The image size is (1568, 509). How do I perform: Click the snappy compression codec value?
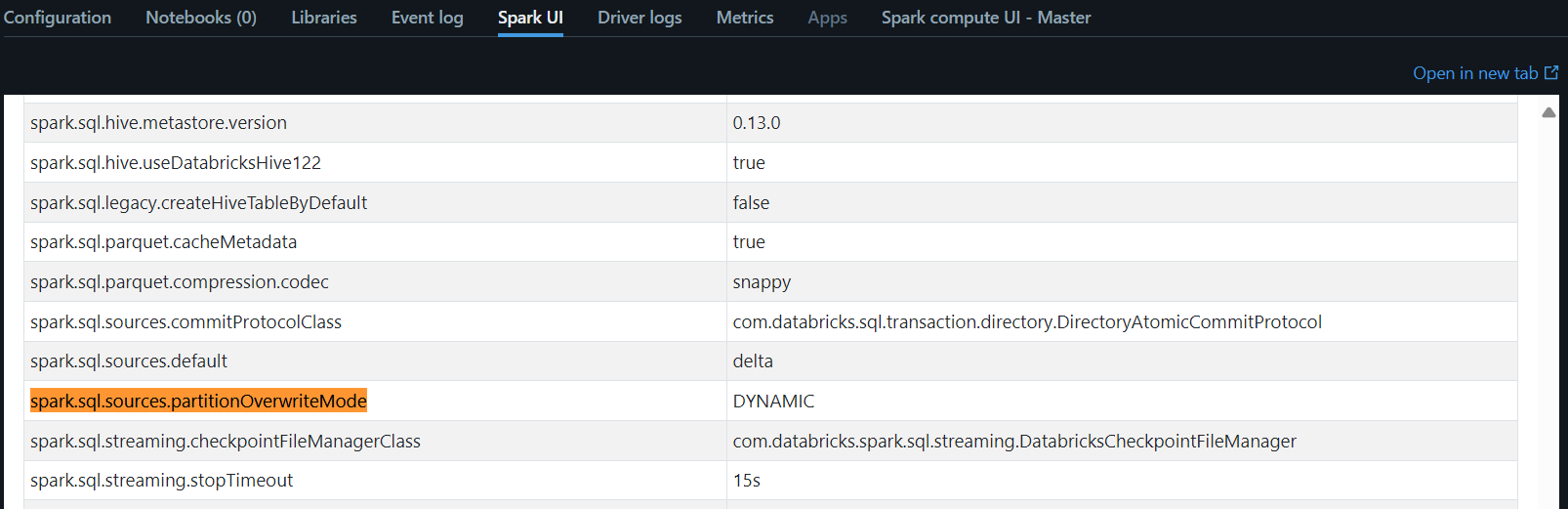[762, 282]
